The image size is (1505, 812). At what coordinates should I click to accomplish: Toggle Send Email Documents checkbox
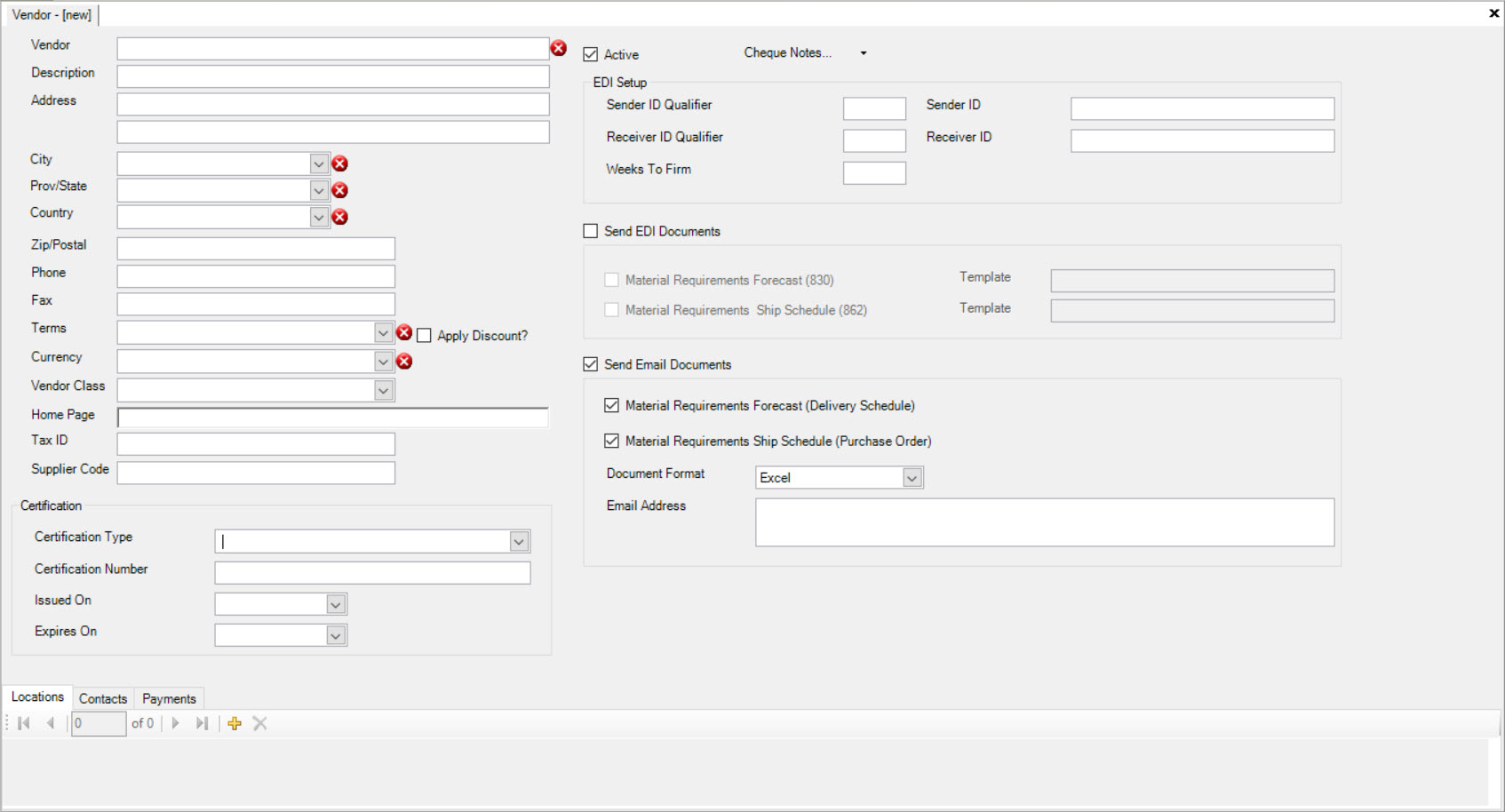tap(591, 364)
